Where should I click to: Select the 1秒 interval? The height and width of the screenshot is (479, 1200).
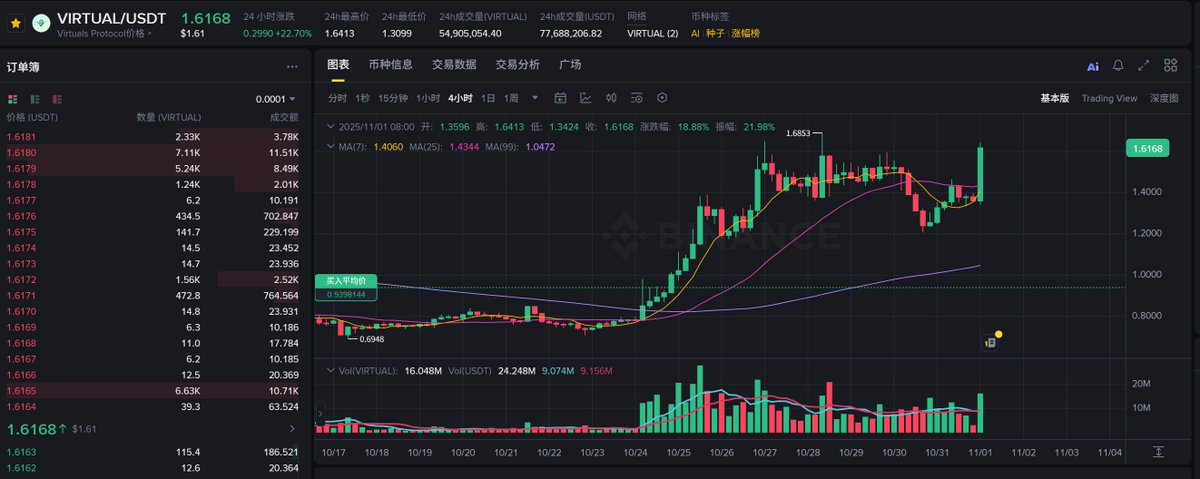(363, 98)
